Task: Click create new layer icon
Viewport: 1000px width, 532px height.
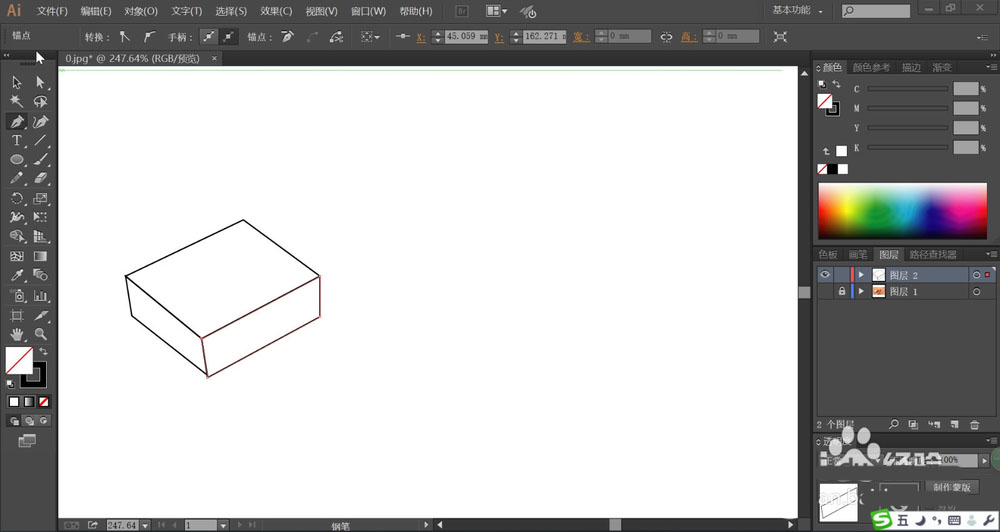Action: (954, 424)
